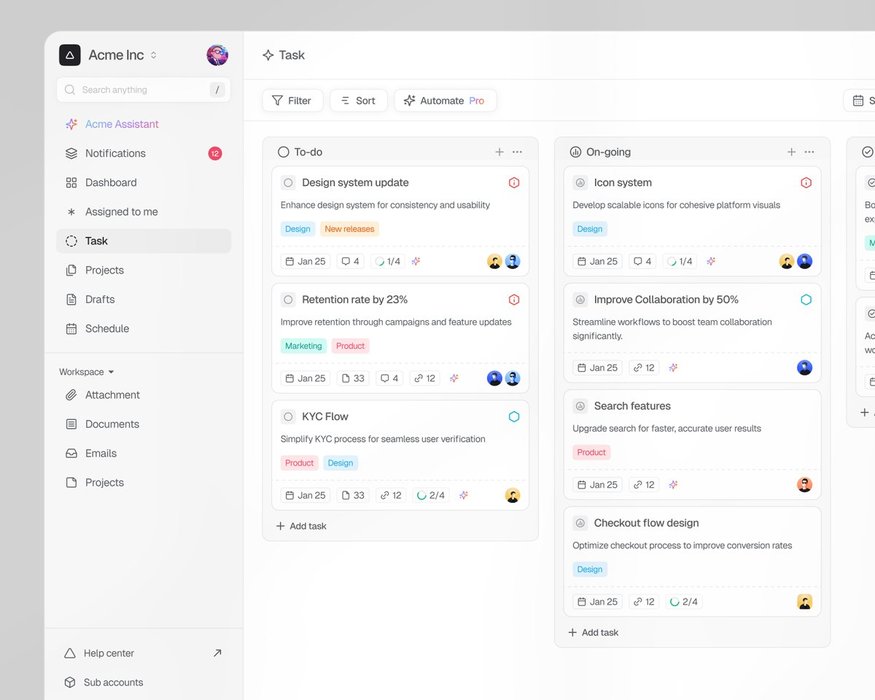Click the Filter button
875x700 pixels.
pos(292,101)
